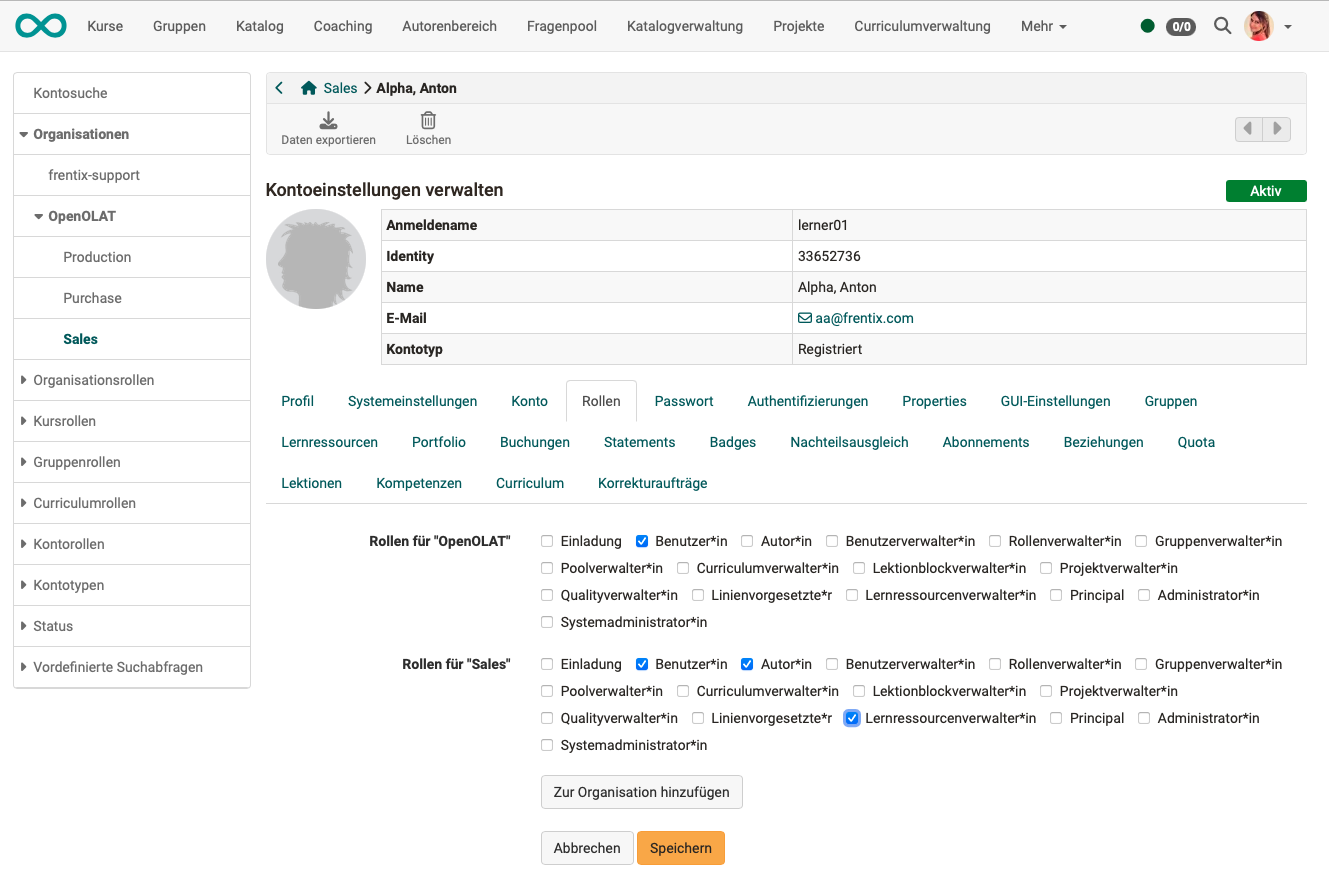Go to next user arrow

pyautogui.click(x=1277, y=129)
